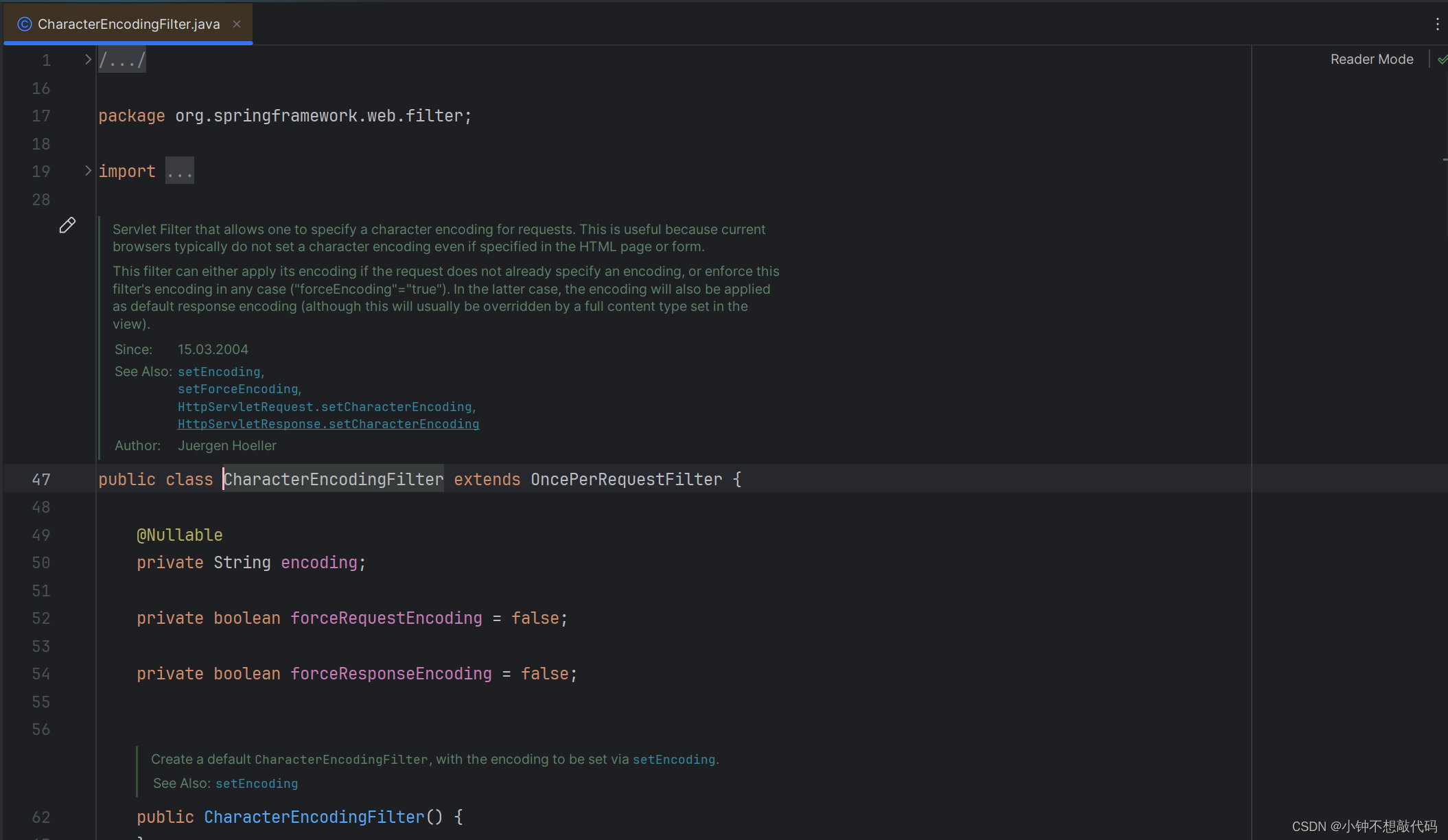Click the setEncoding link in constructor doc sentence
1448x840 pixels.
click(x=674, y=760)
